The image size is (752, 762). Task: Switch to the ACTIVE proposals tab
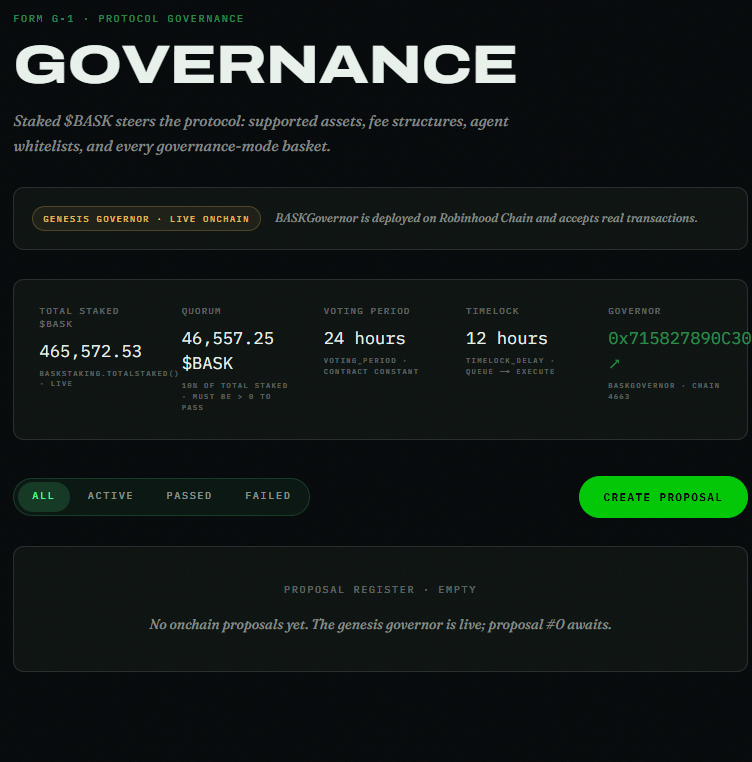tap(110, 497)
